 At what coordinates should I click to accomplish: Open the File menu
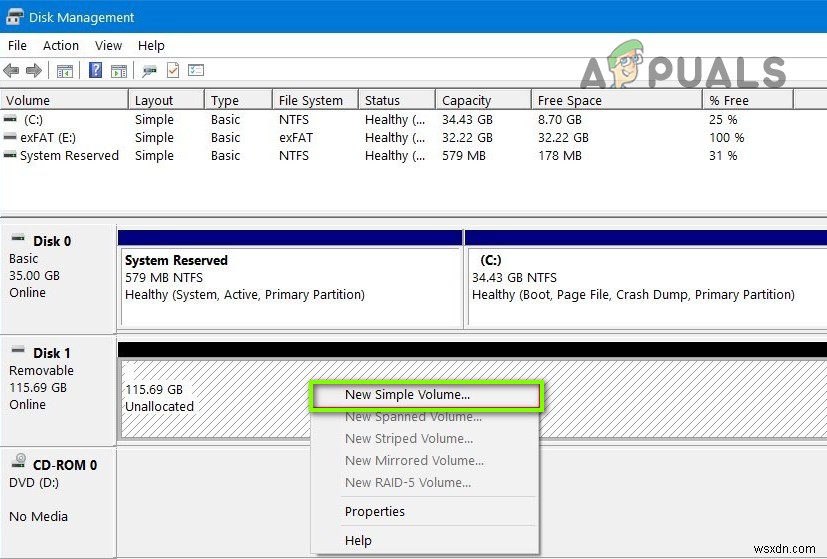17,46
